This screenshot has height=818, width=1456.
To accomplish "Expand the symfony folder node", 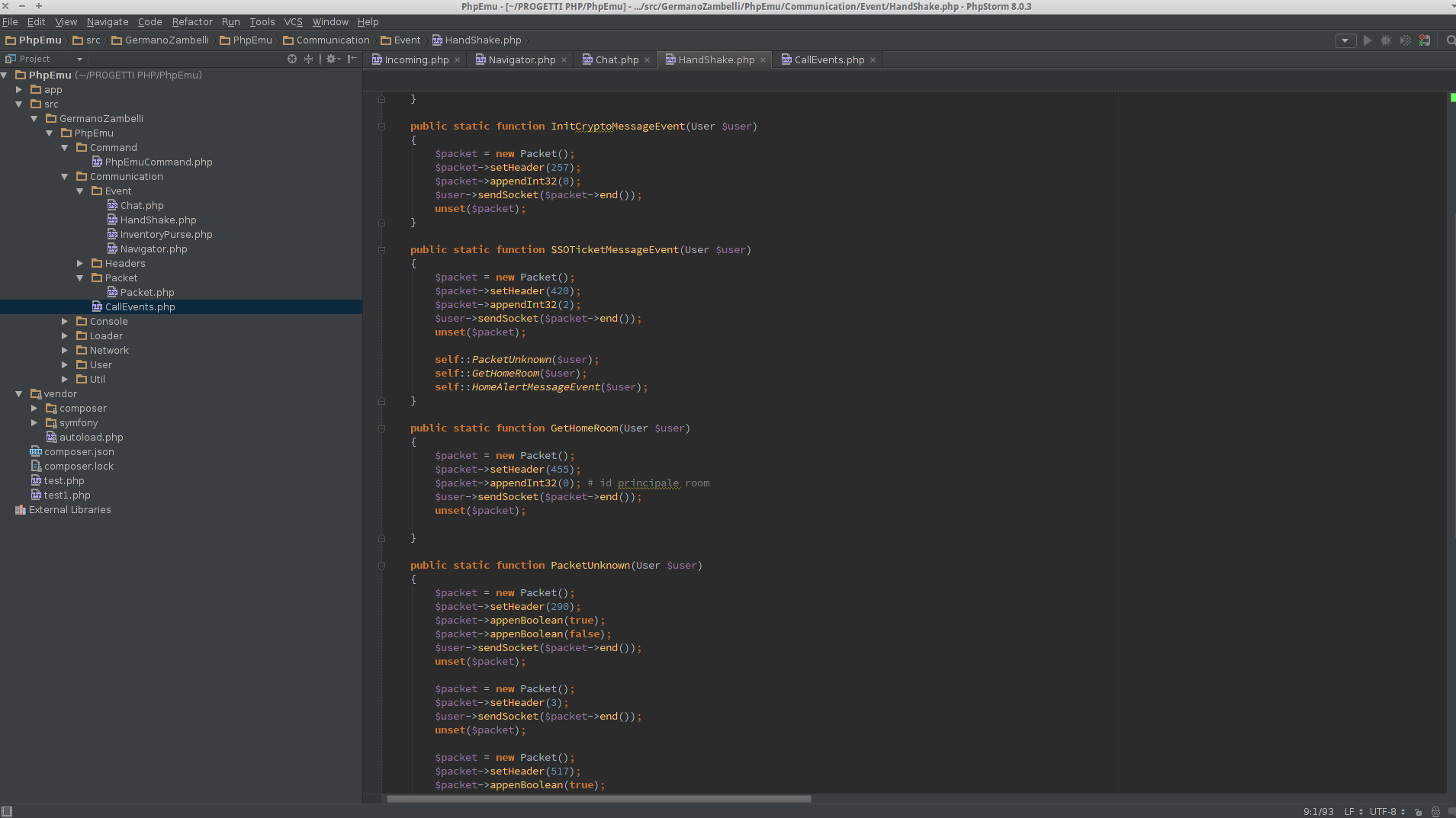I will tap(34, 423).
